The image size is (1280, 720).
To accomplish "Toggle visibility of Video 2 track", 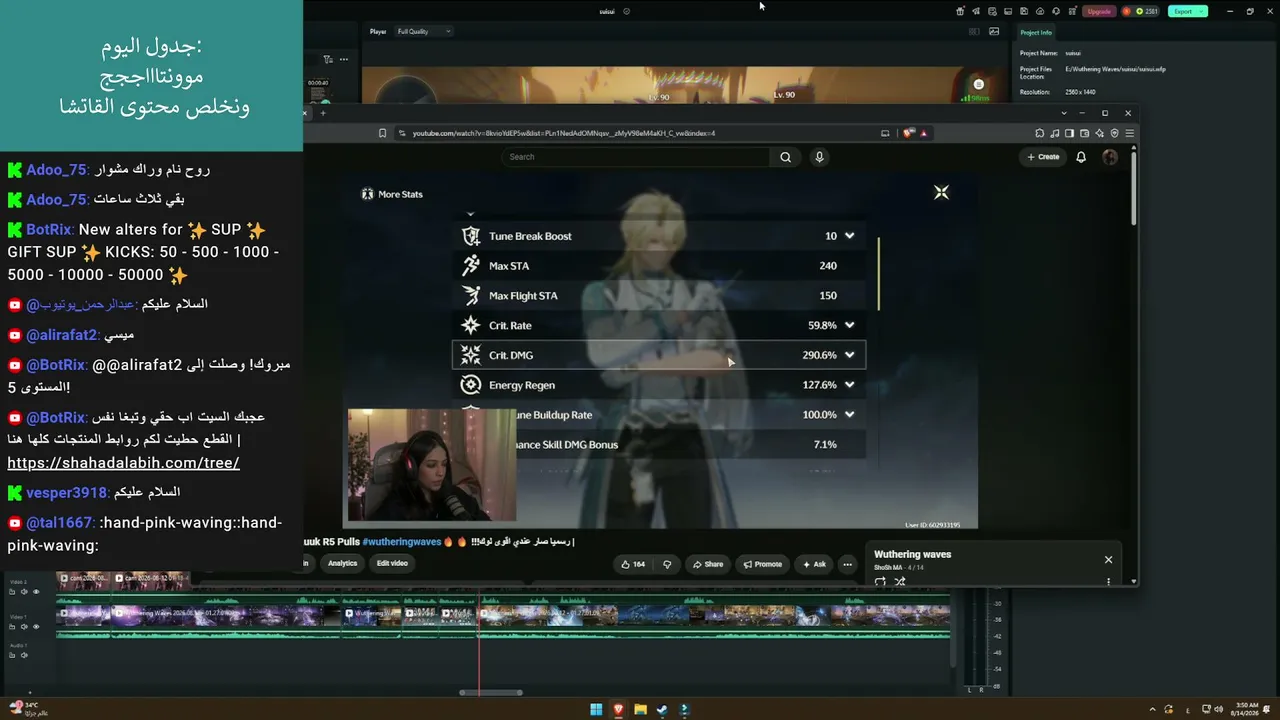I will click(x=36, y=591).
